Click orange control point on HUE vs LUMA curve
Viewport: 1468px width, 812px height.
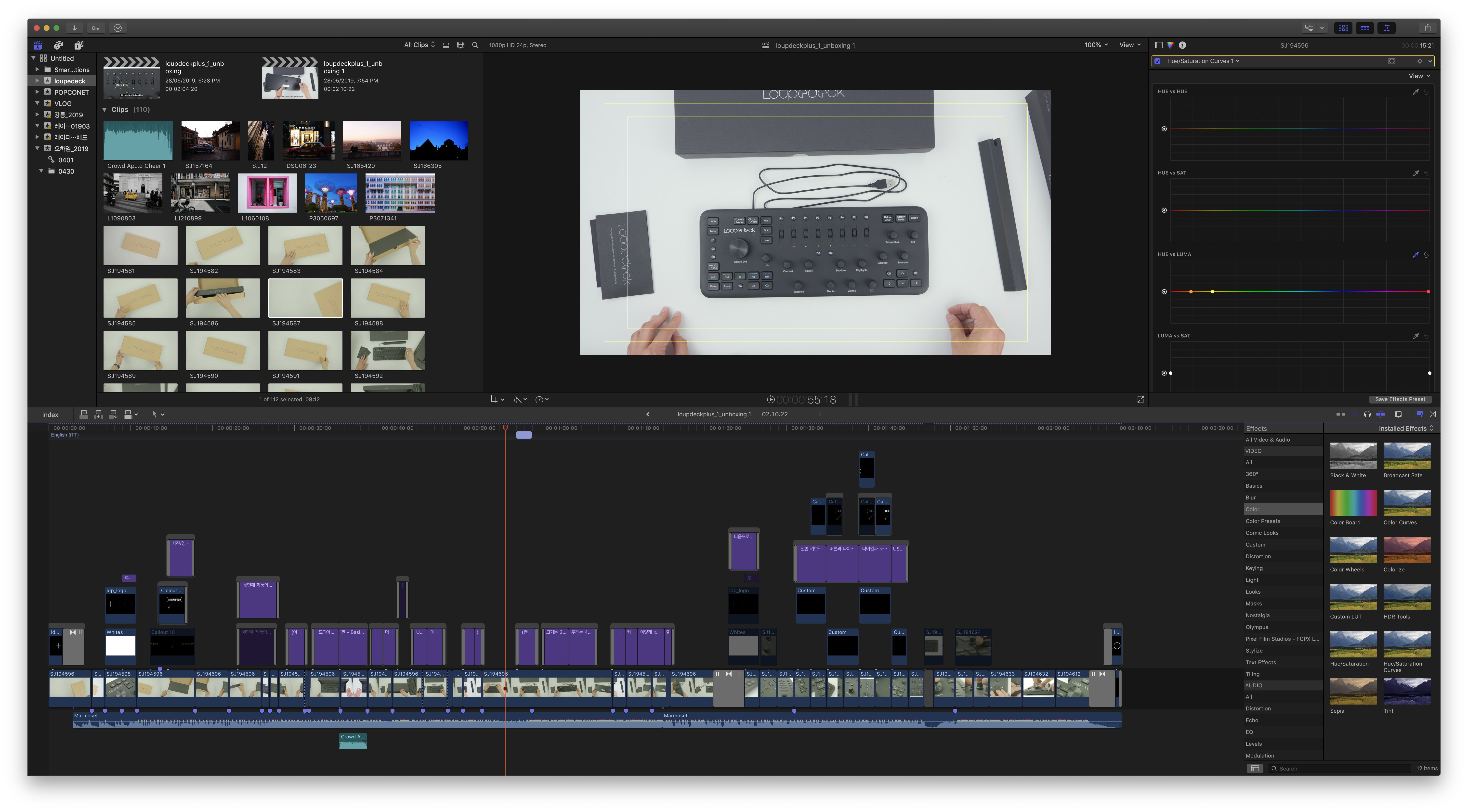coord(1191,292)
